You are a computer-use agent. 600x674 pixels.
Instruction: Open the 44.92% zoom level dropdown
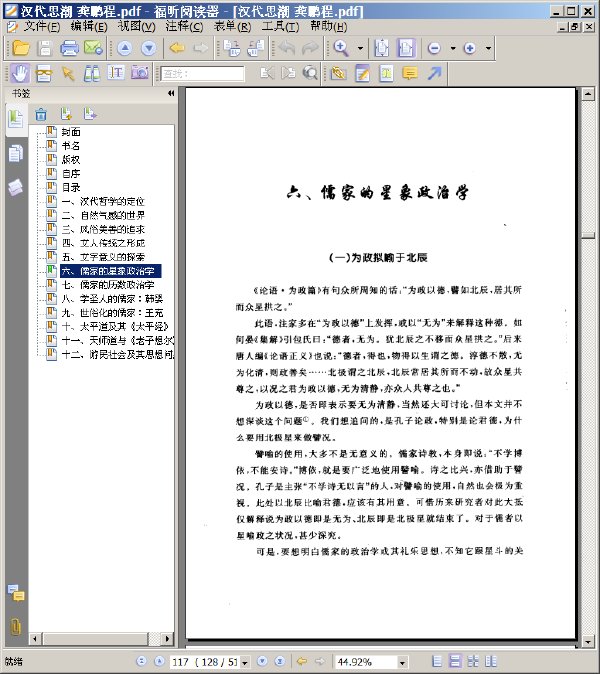tap(402, 662)
